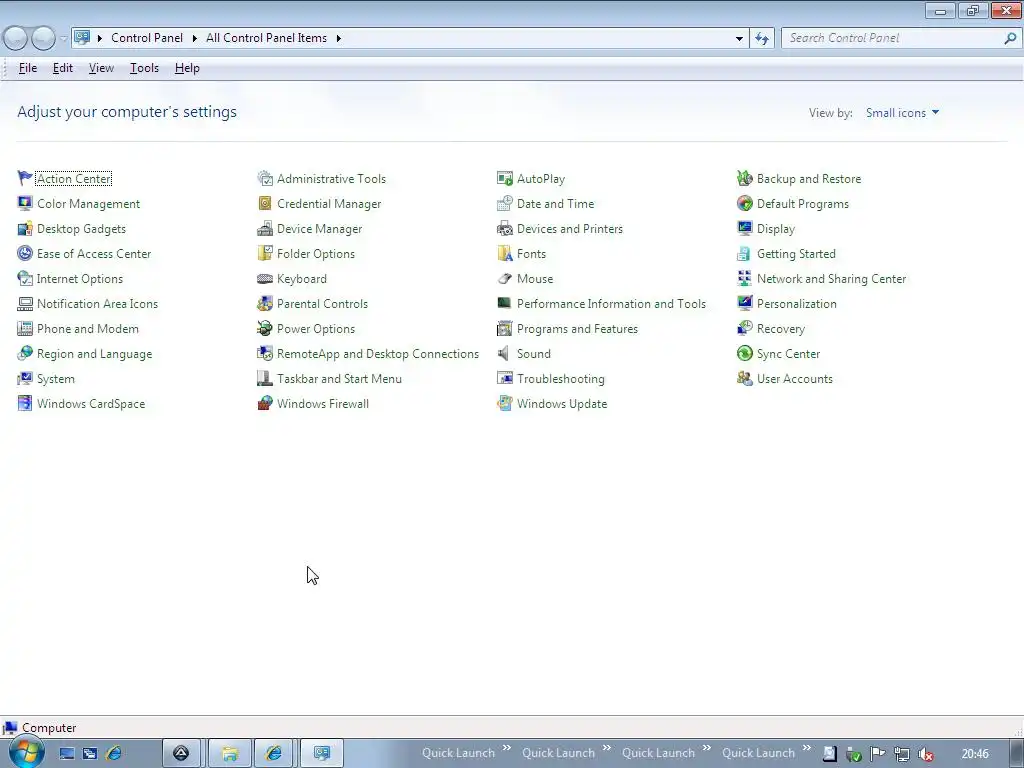Click the Devices and Printers icon
Screen dimensions: 1024x768
505,229
